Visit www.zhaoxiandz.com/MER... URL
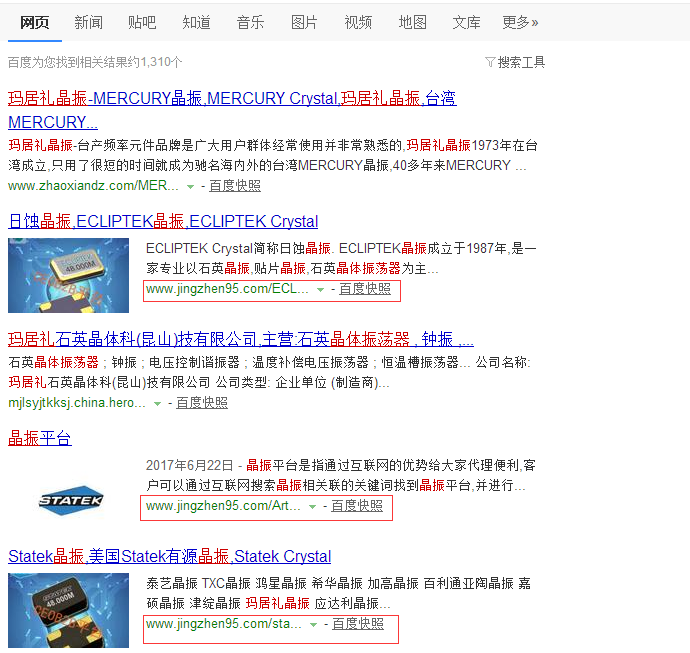This screenshot has width=690, height=653. (93, 186)
